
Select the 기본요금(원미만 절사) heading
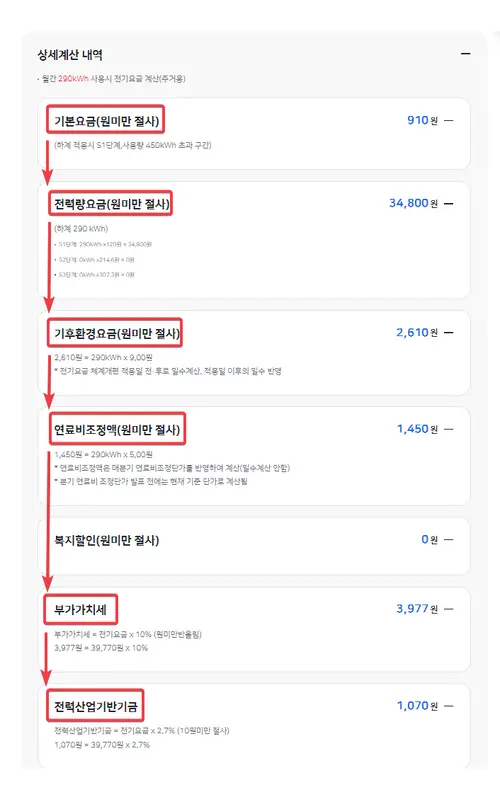click(107, 121)
